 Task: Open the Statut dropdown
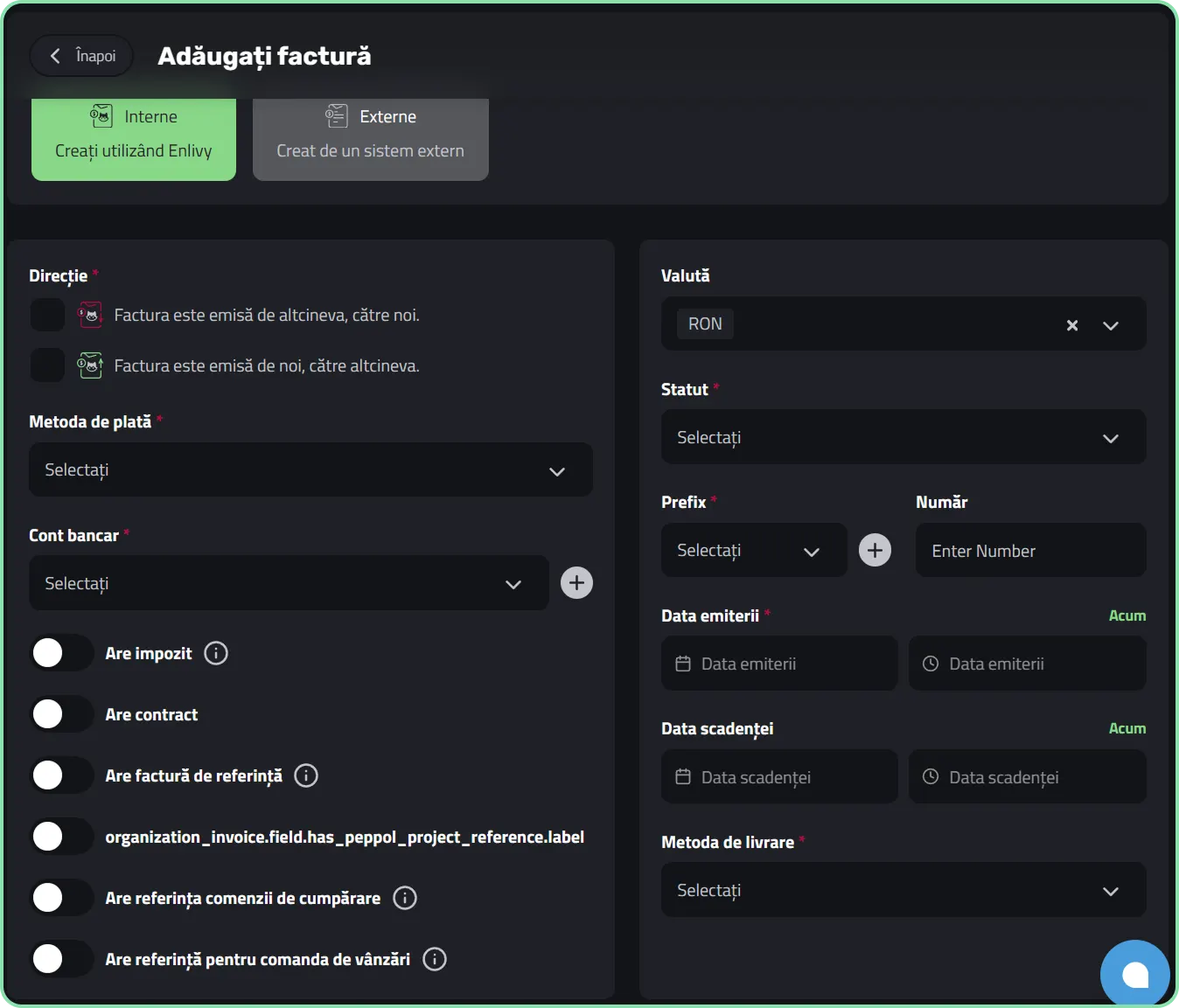(x=903, y=437)
